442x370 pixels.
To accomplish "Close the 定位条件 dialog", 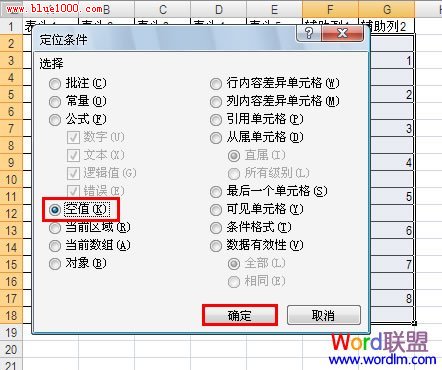I will [x=342, y=33].
